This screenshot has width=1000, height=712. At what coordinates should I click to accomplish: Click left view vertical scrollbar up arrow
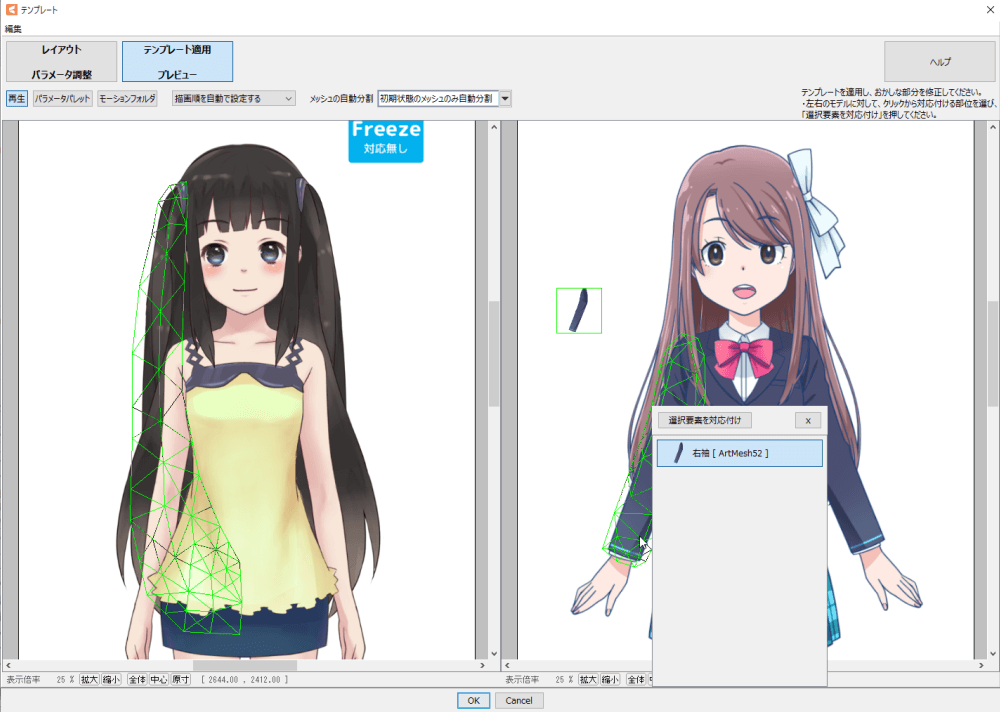click(x=494, y=127)
